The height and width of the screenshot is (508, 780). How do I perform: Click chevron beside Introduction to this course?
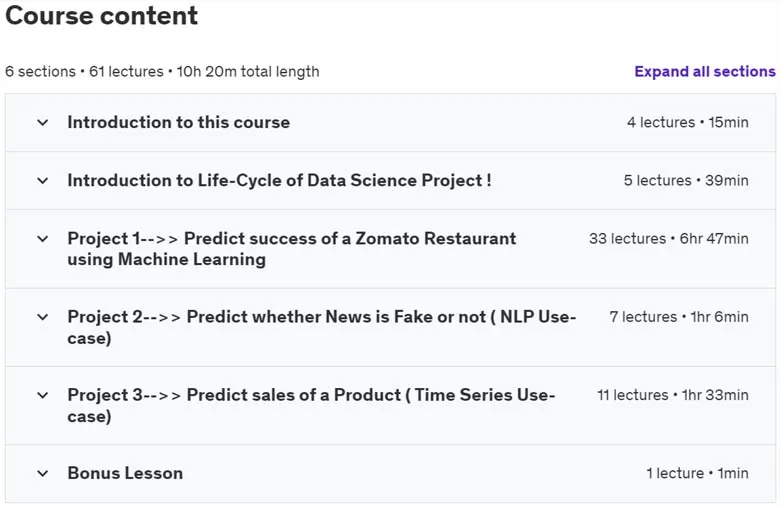pos(43,122)
